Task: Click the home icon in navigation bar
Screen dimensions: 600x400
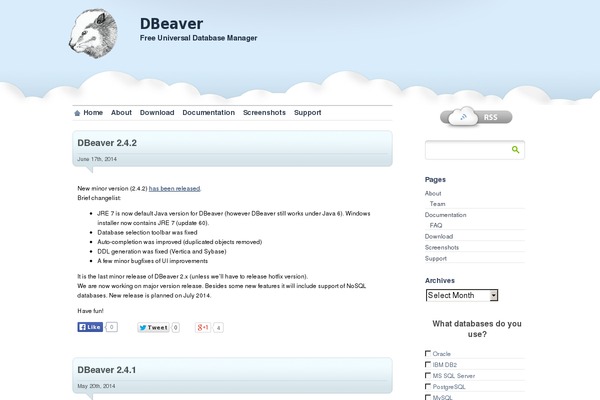Action: tap(77, 113)
